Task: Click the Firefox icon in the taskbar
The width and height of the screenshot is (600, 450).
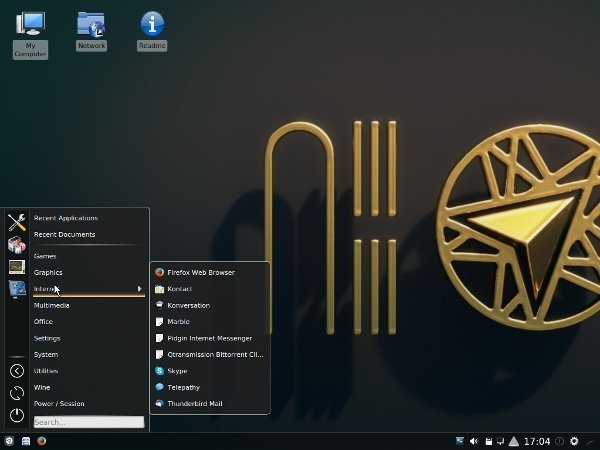Action: [x=42, y=441]
